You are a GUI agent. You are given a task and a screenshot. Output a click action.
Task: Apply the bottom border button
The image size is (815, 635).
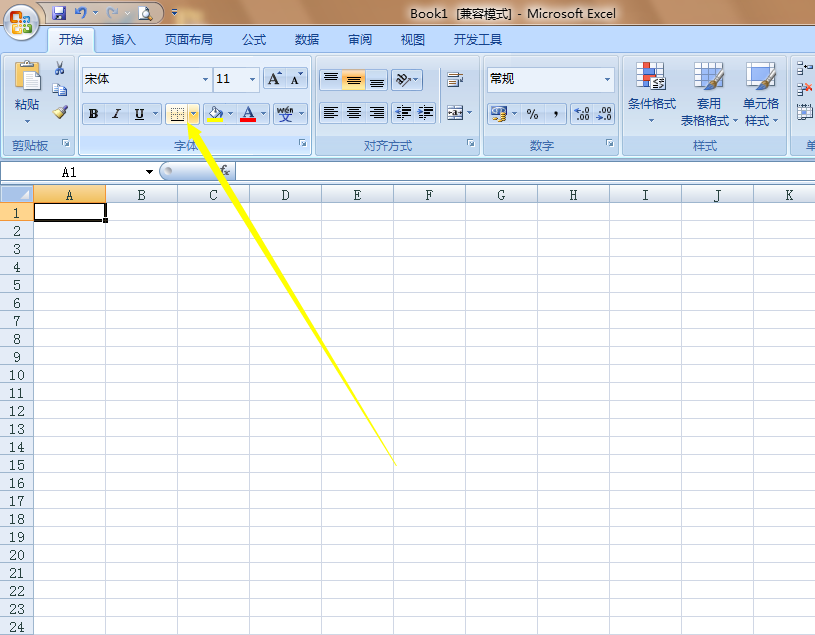177,114
